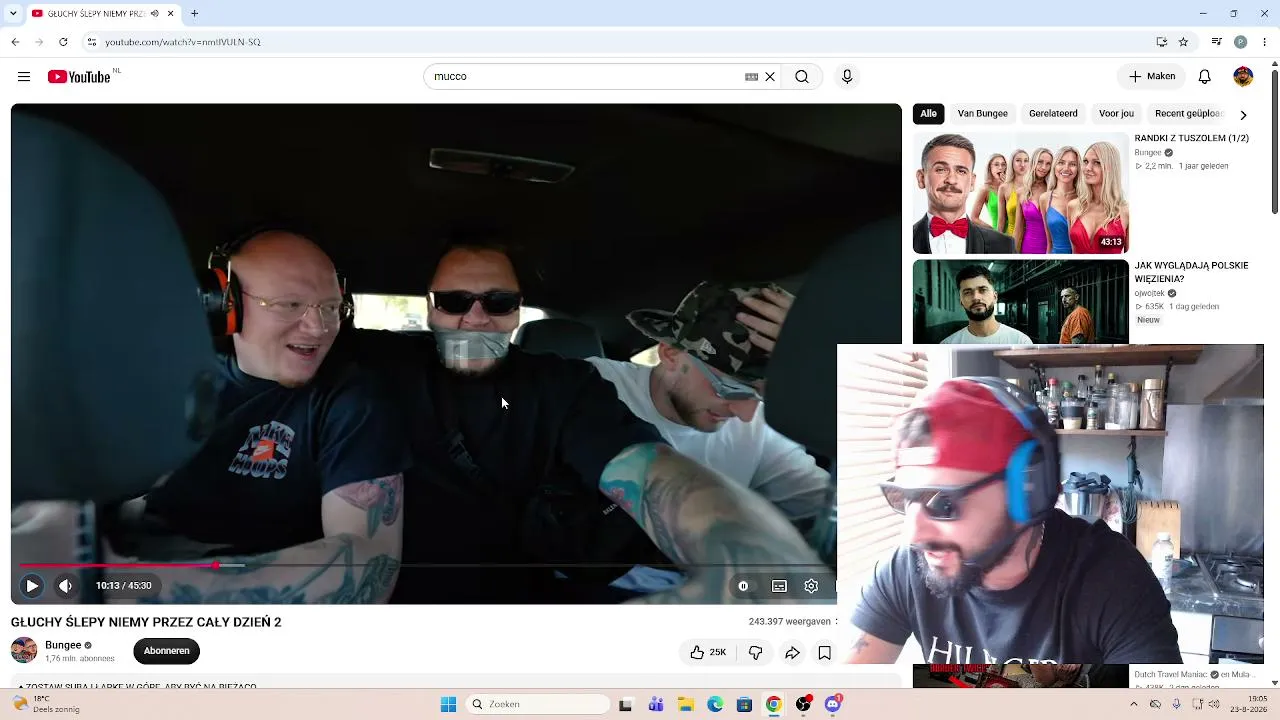Viewport: 1280px width, 720px height.
Task: Open the JAK WYGLĄDAJĄ POLSKIE WIĘZIENIA thumbnail
Action: coord(1021,302)
